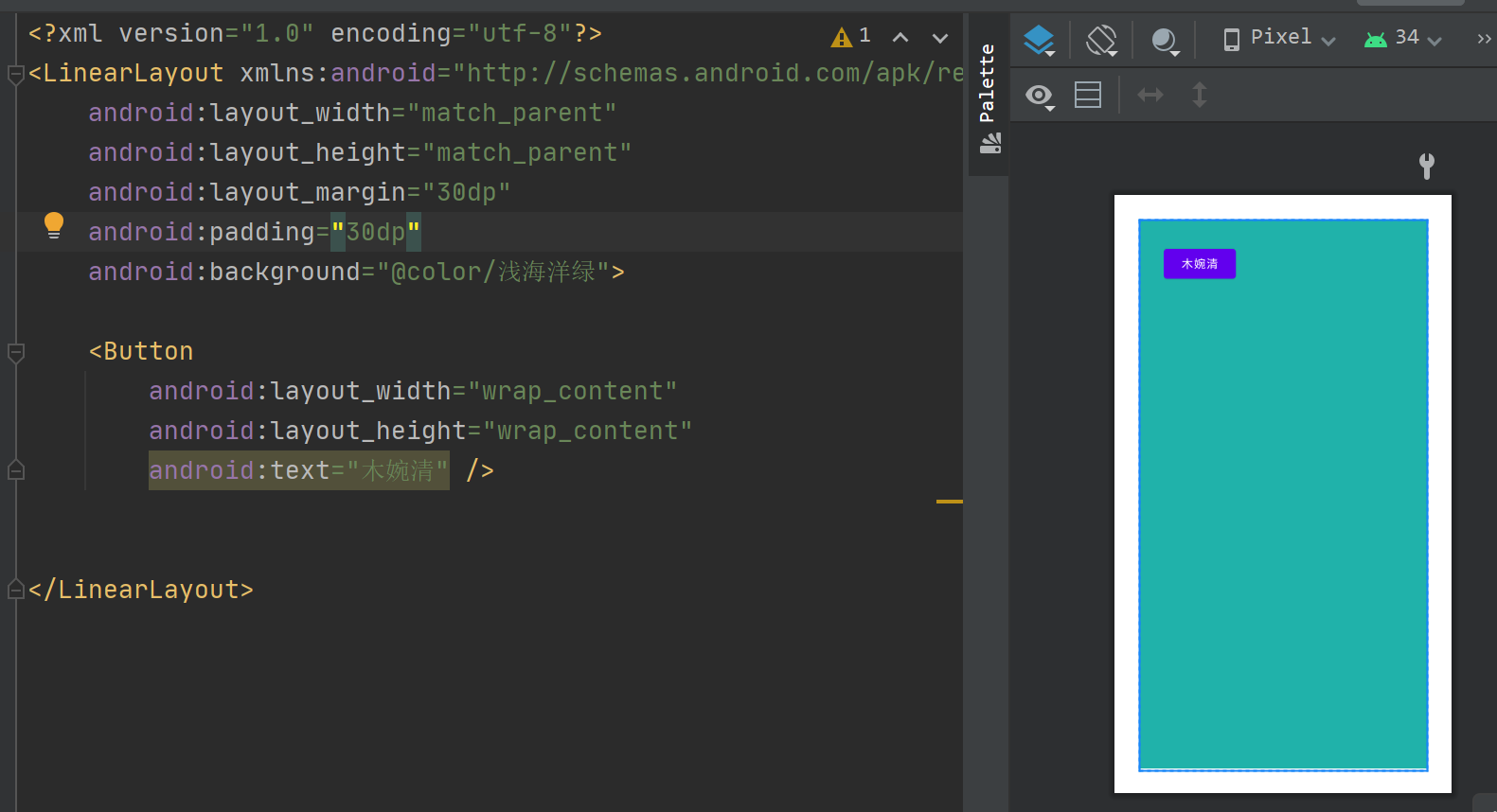Click the <Button tag text
This screenshot has height=812, width=1497.
[x=141, y=351]
